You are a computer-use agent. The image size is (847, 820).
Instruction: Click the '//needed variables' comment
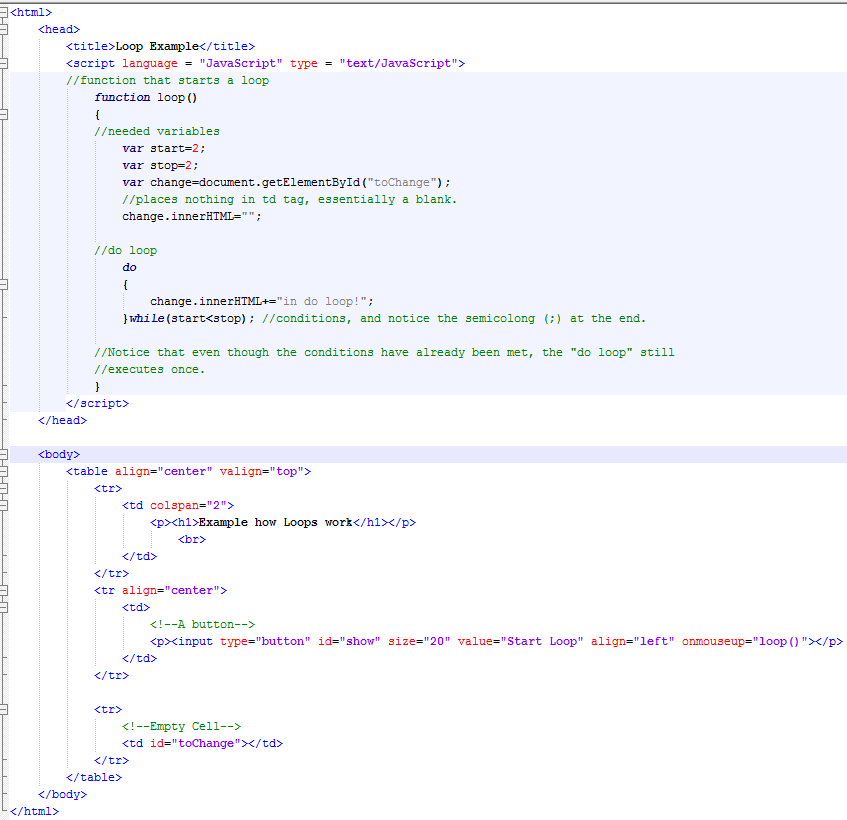(x=157, y=131)
